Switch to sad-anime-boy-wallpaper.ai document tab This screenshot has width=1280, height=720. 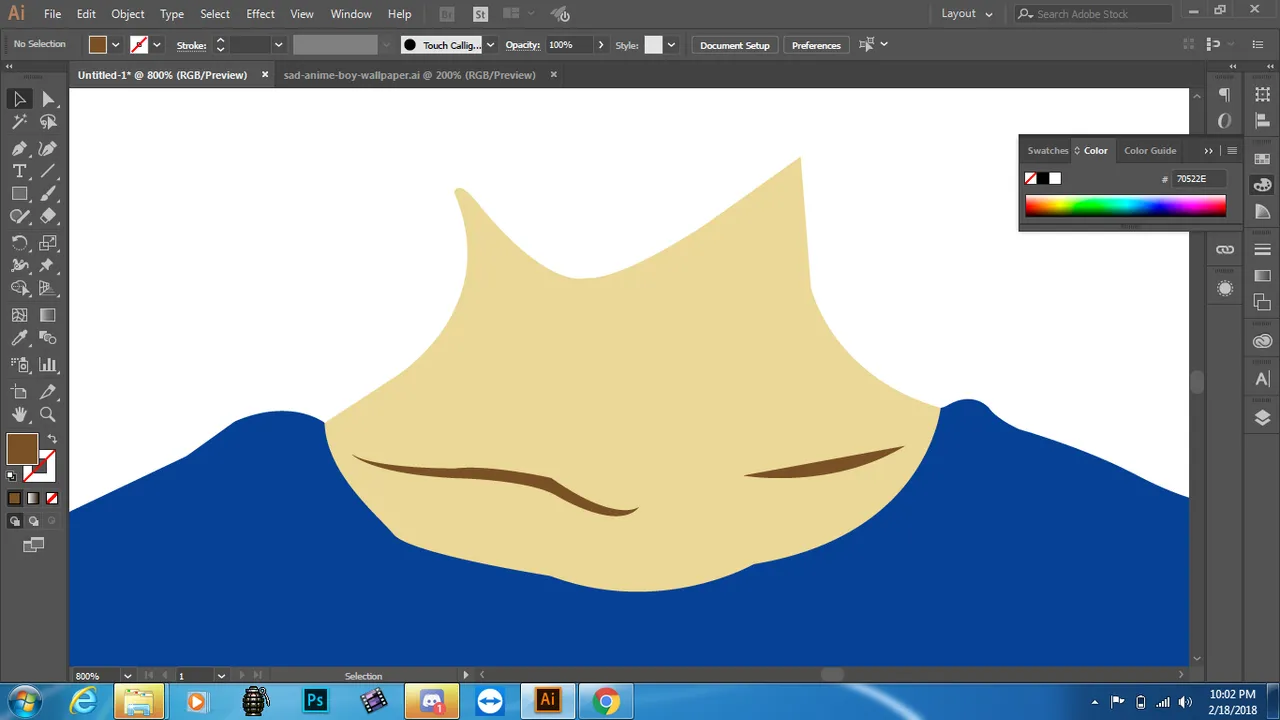pyautogui.click(x=410, y=75)
